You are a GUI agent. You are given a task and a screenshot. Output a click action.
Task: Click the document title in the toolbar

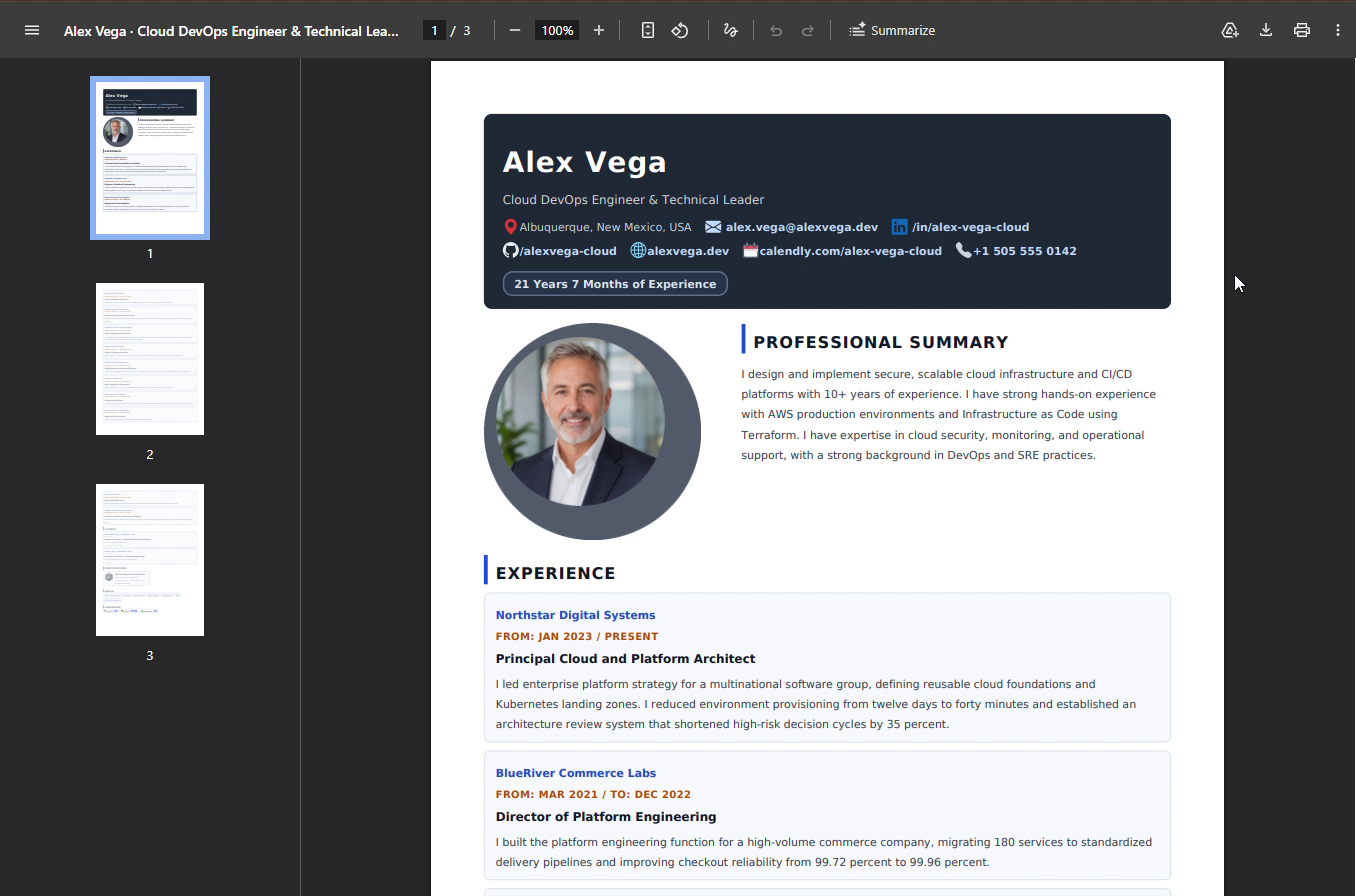231,30
